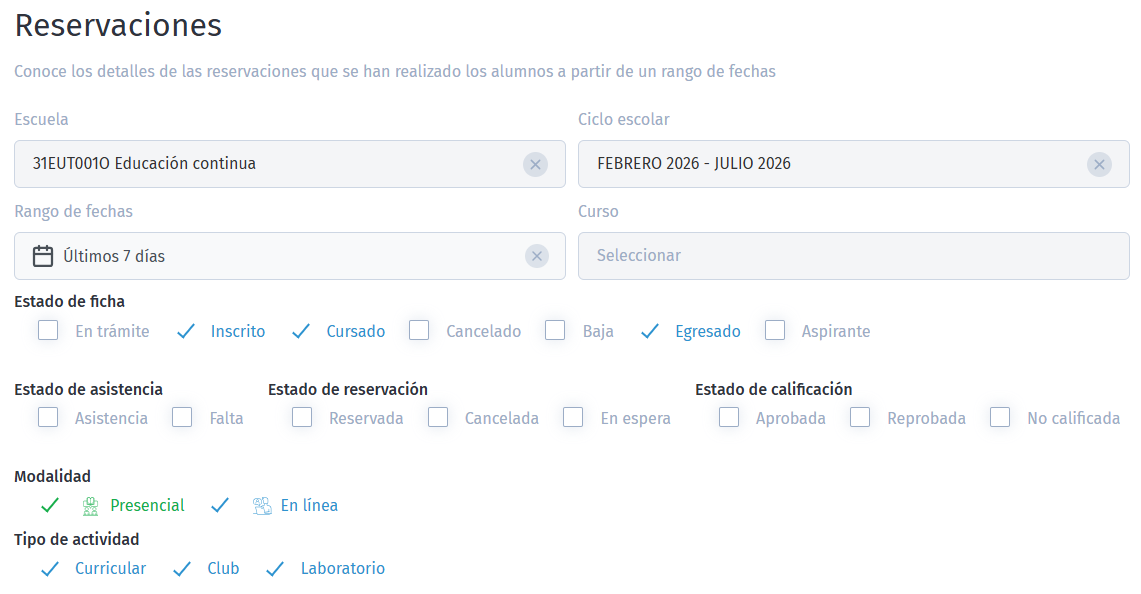Clear the Rango de fechas value

click(x=537, y=257)
